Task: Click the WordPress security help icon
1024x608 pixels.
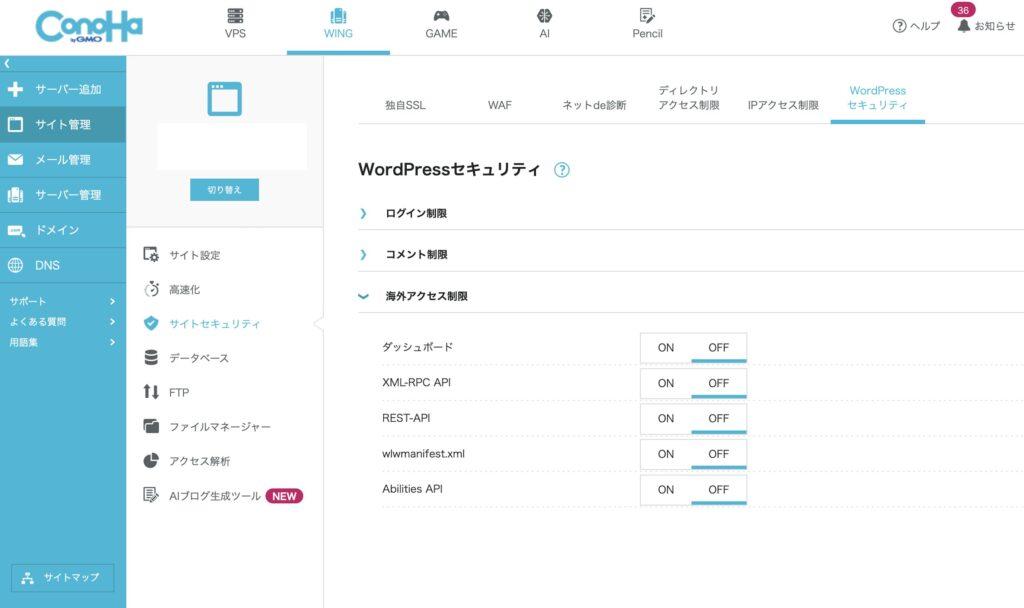Action: 562,170
